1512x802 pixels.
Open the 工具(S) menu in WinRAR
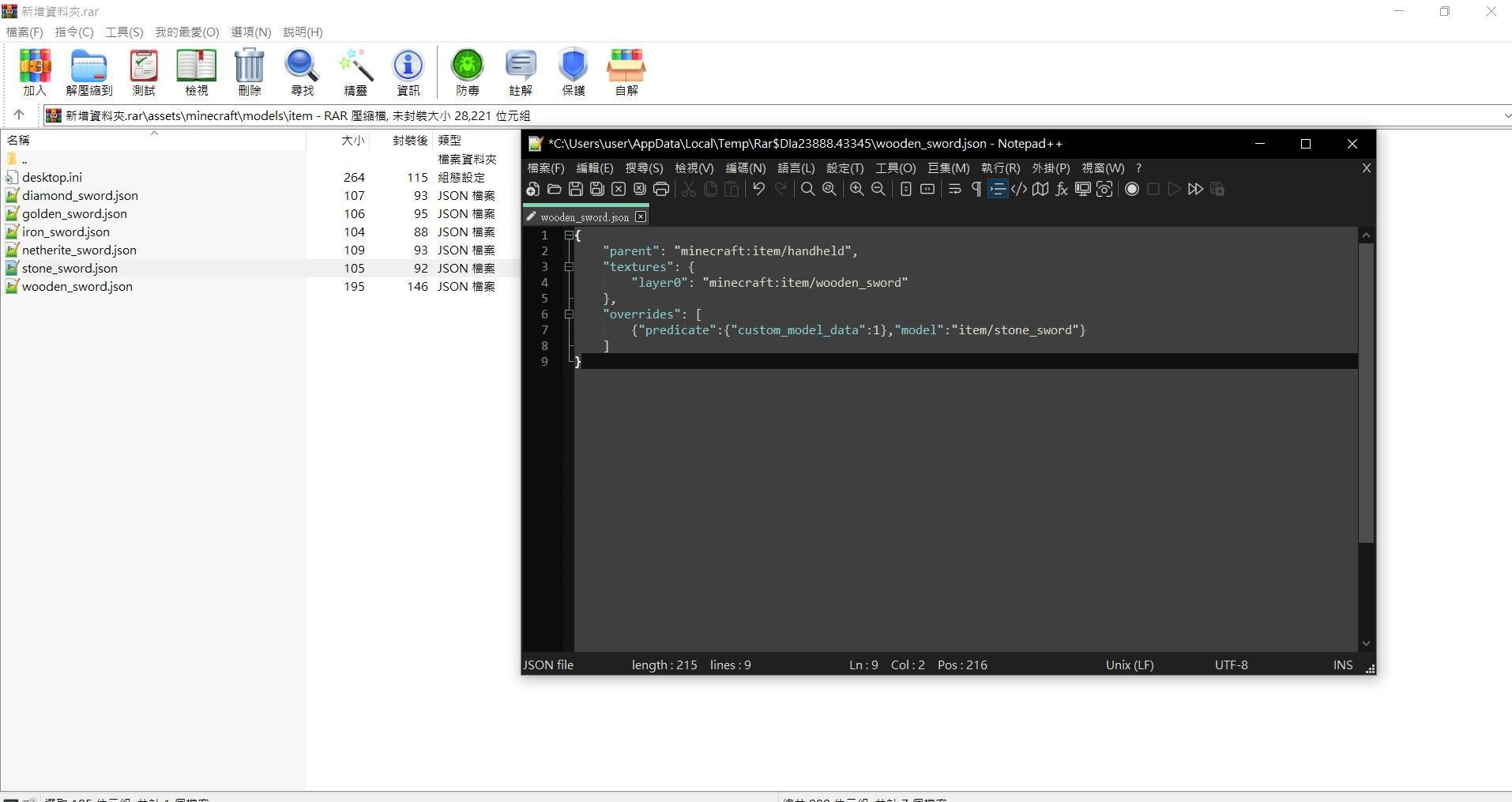(x=124, y=32)
